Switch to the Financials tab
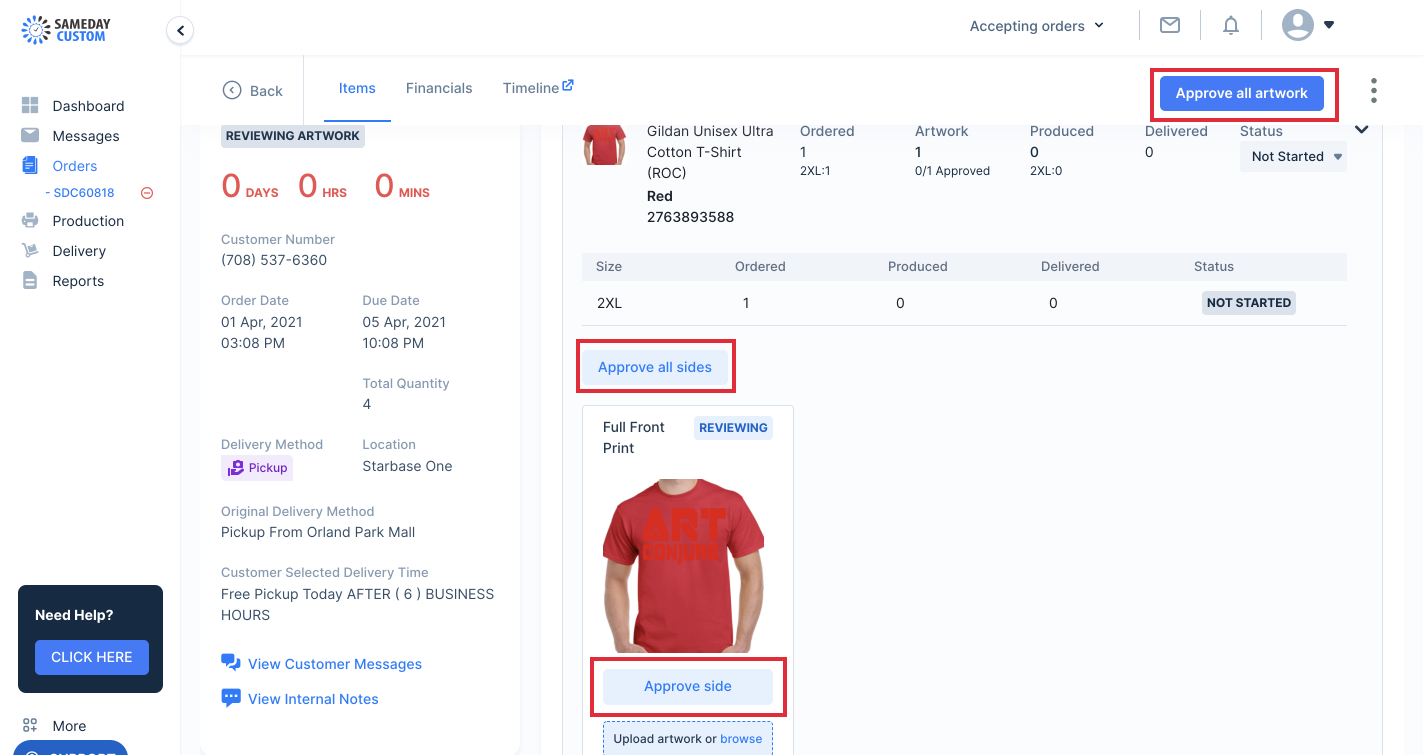 click(439, 88)
